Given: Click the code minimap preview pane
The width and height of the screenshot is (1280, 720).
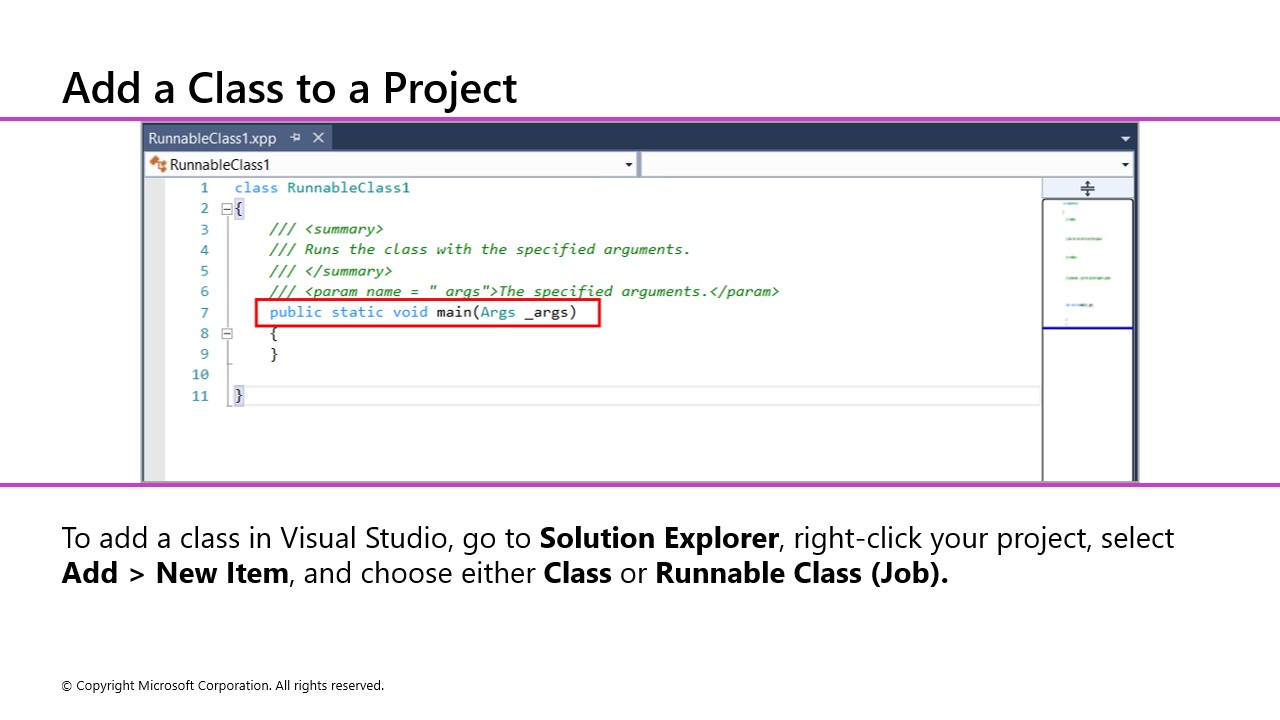Looking at the screenshot, I should [x=1087, y=260].
